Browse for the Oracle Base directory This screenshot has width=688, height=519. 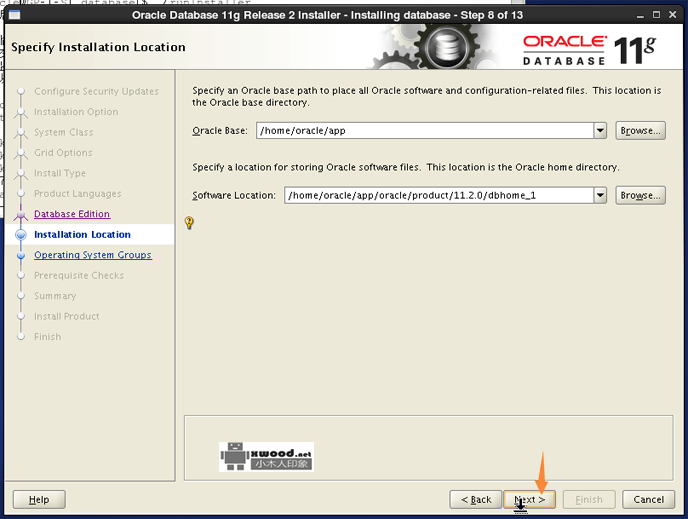tap(640, 131)
